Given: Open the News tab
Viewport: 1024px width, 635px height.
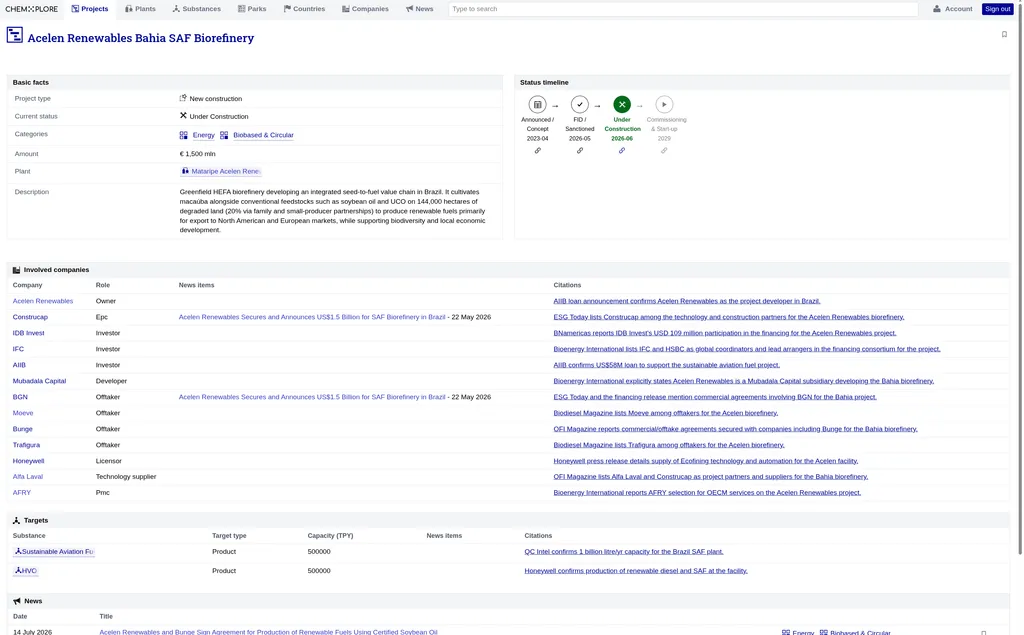Looking at the screenshot, I should click(419, 8).
